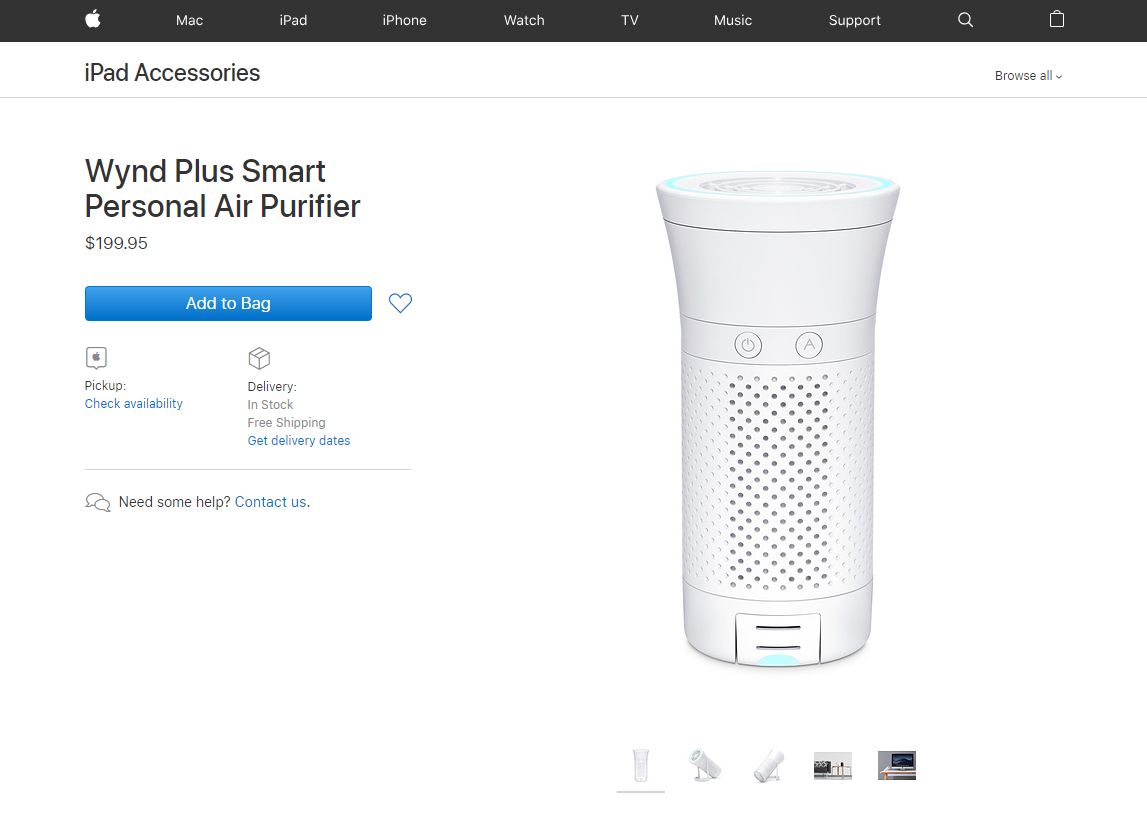The height and width of the screenshot is (836, 1147).
Task: Open the shopping bag icon
Action: (x=1056, y=19)
